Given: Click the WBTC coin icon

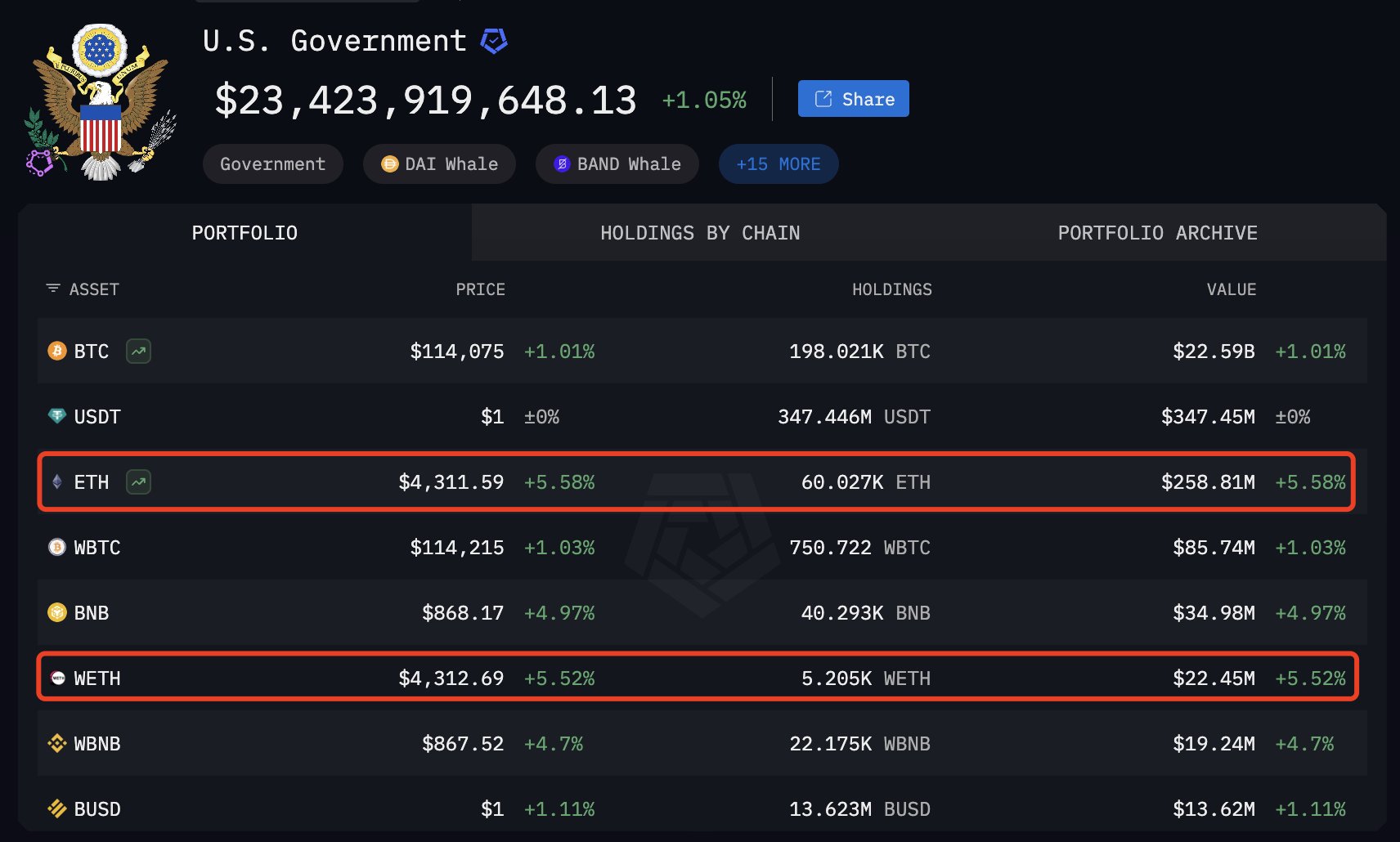Looking at the screenshot, I should coord(56,547).
